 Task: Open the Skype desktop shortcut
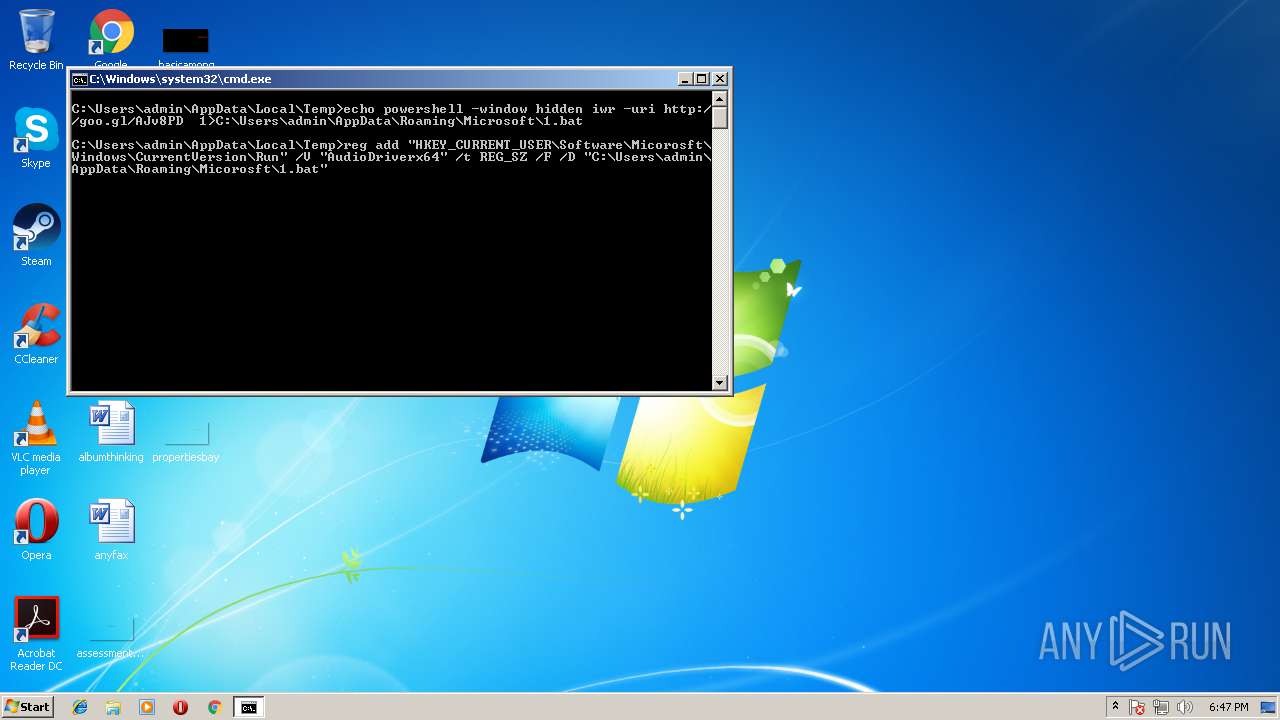36,138
